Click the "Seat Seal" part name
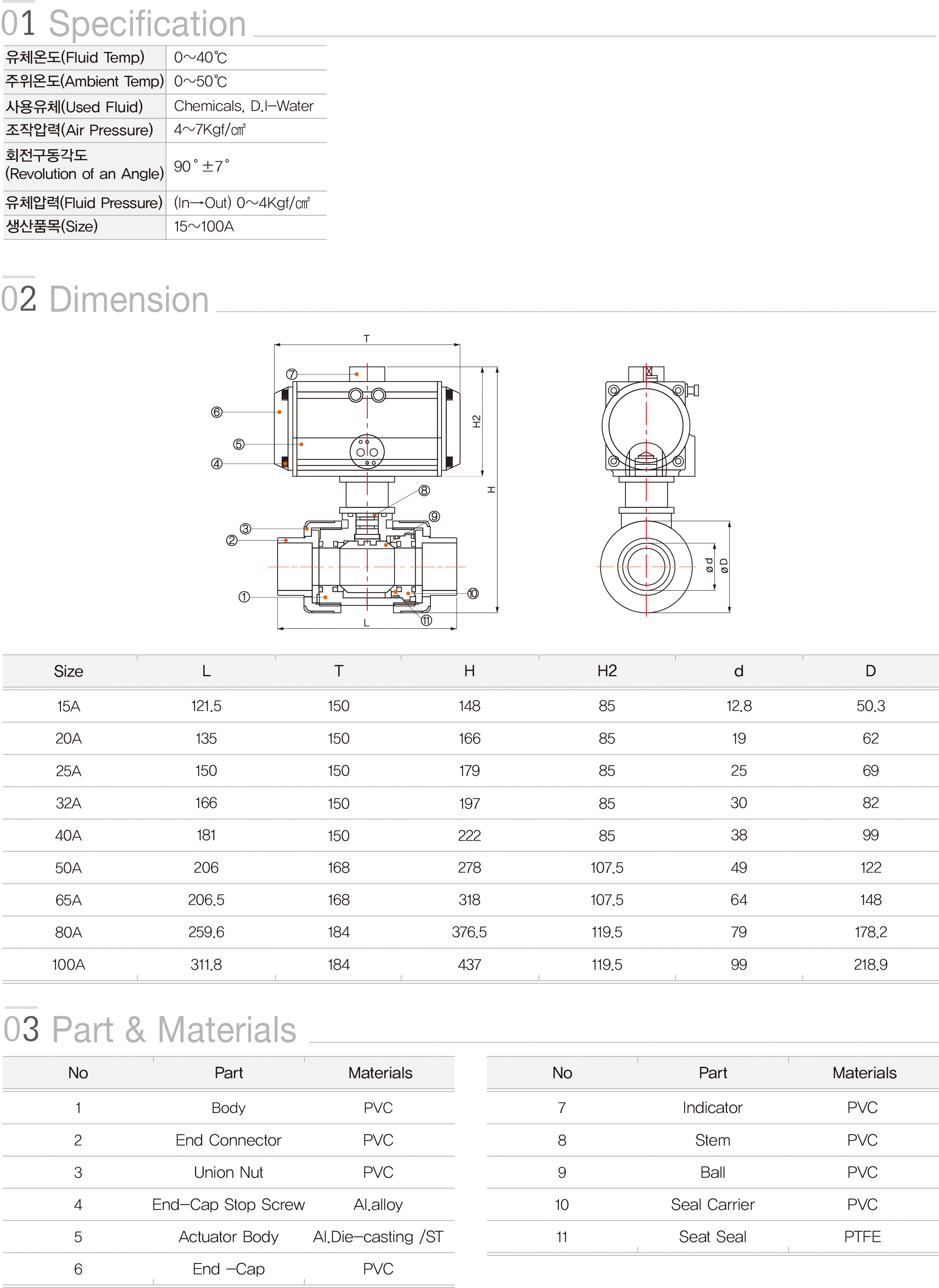Image resolution: width=939 pixels, height=1288 pixels. [x=713, y=1237]
